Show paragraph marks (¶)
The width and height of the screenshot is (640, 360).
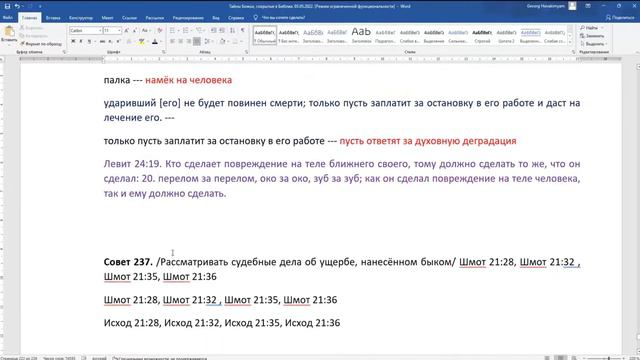tap(243, 31)
